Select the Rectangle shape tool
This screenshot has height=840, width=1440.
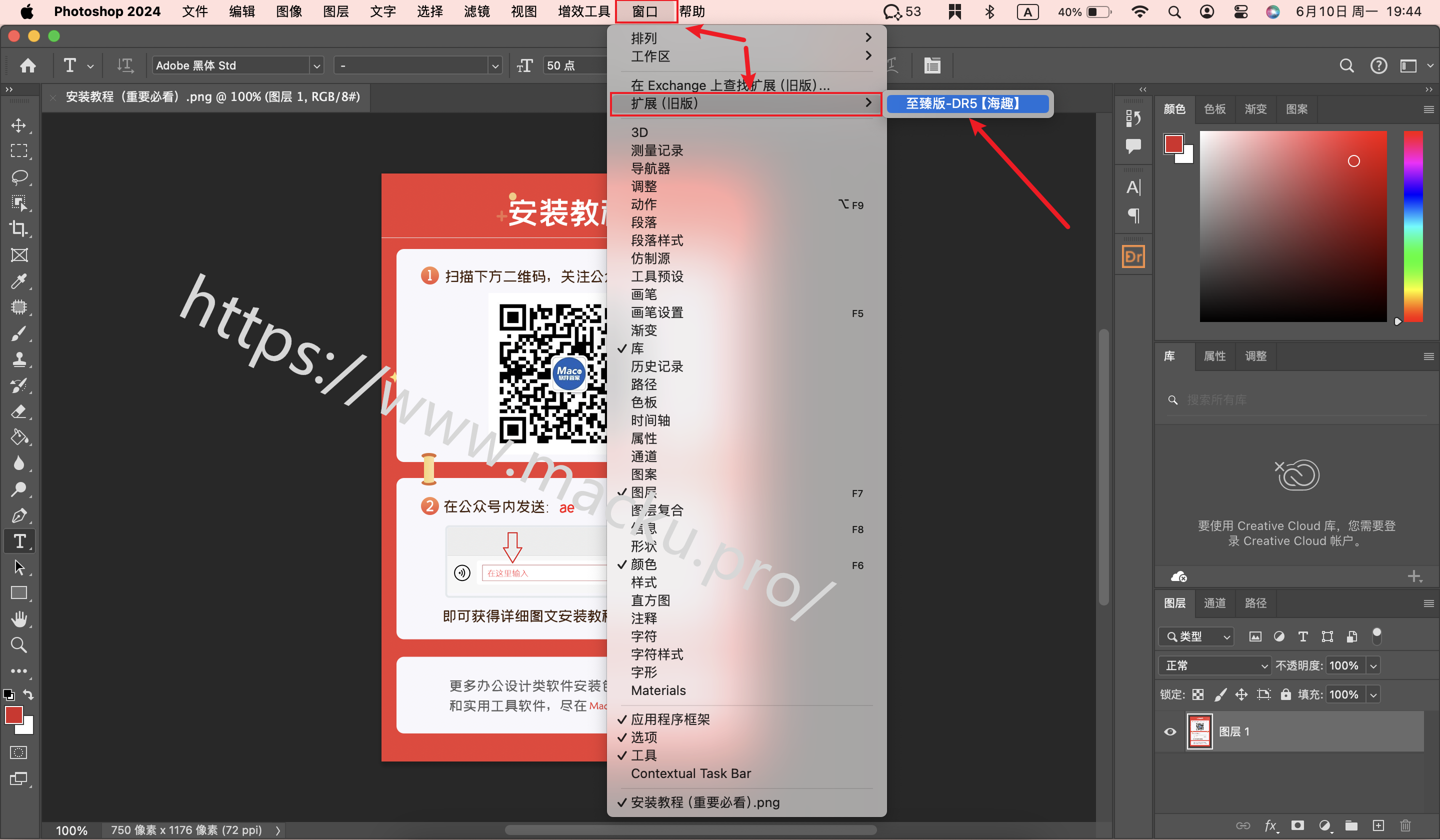19,593
